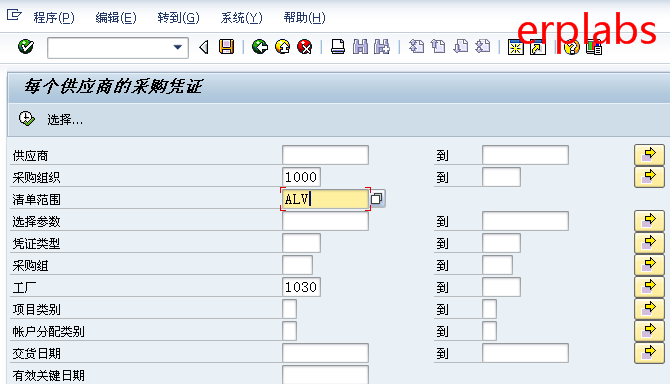
Task: Click the yellow Exit icon
Action: click(x=282, y=47)
